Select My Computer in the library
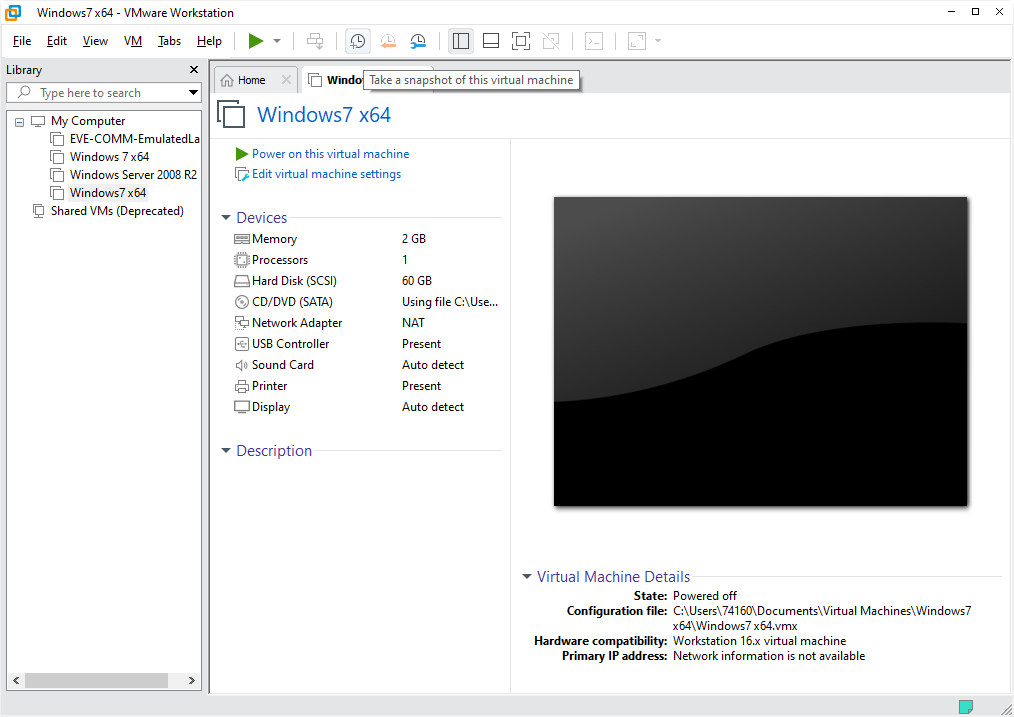Image resolution: width=1014 pixels, height=717 pixels. point(88,121)
